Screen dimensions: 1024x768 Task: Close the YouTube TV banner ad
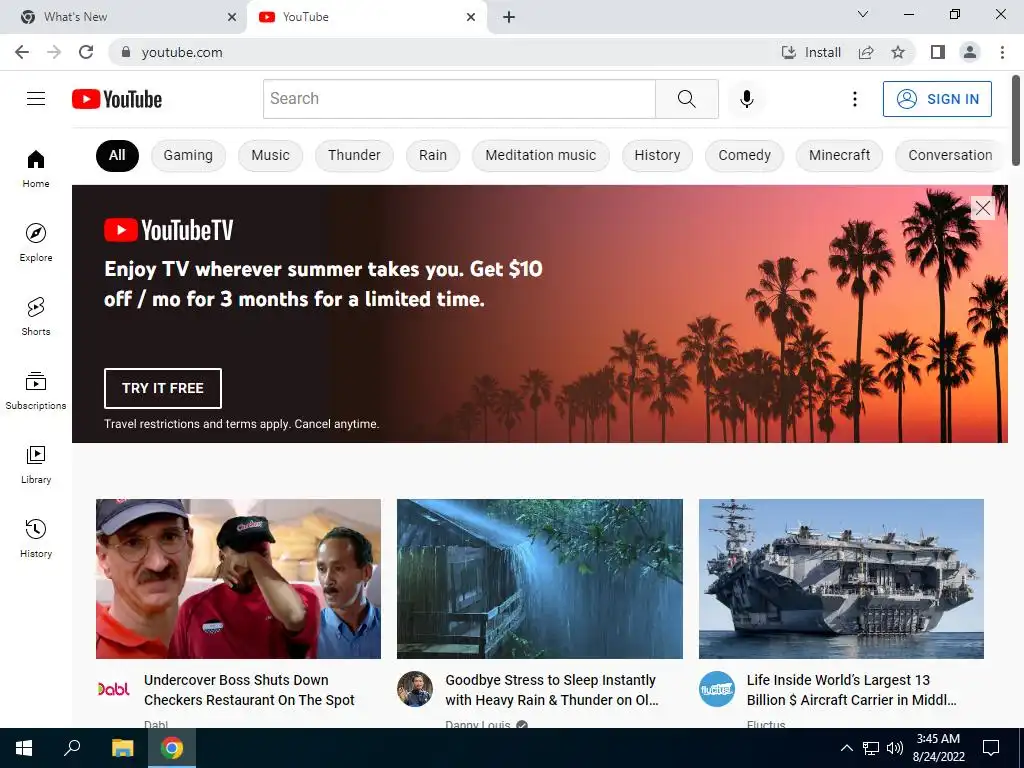[x=982, y=208]
